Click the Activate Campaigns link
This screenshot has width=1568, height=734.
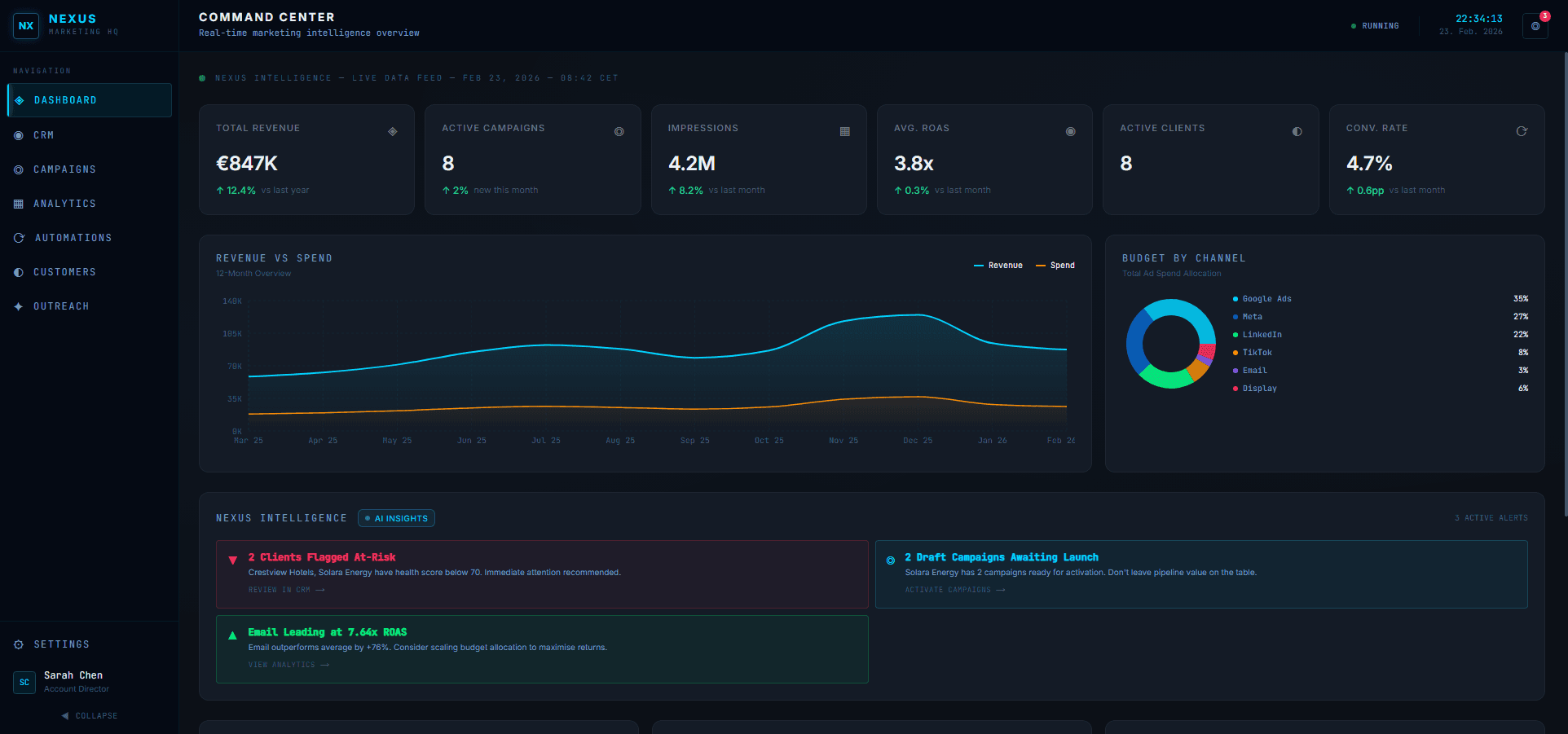954,589
